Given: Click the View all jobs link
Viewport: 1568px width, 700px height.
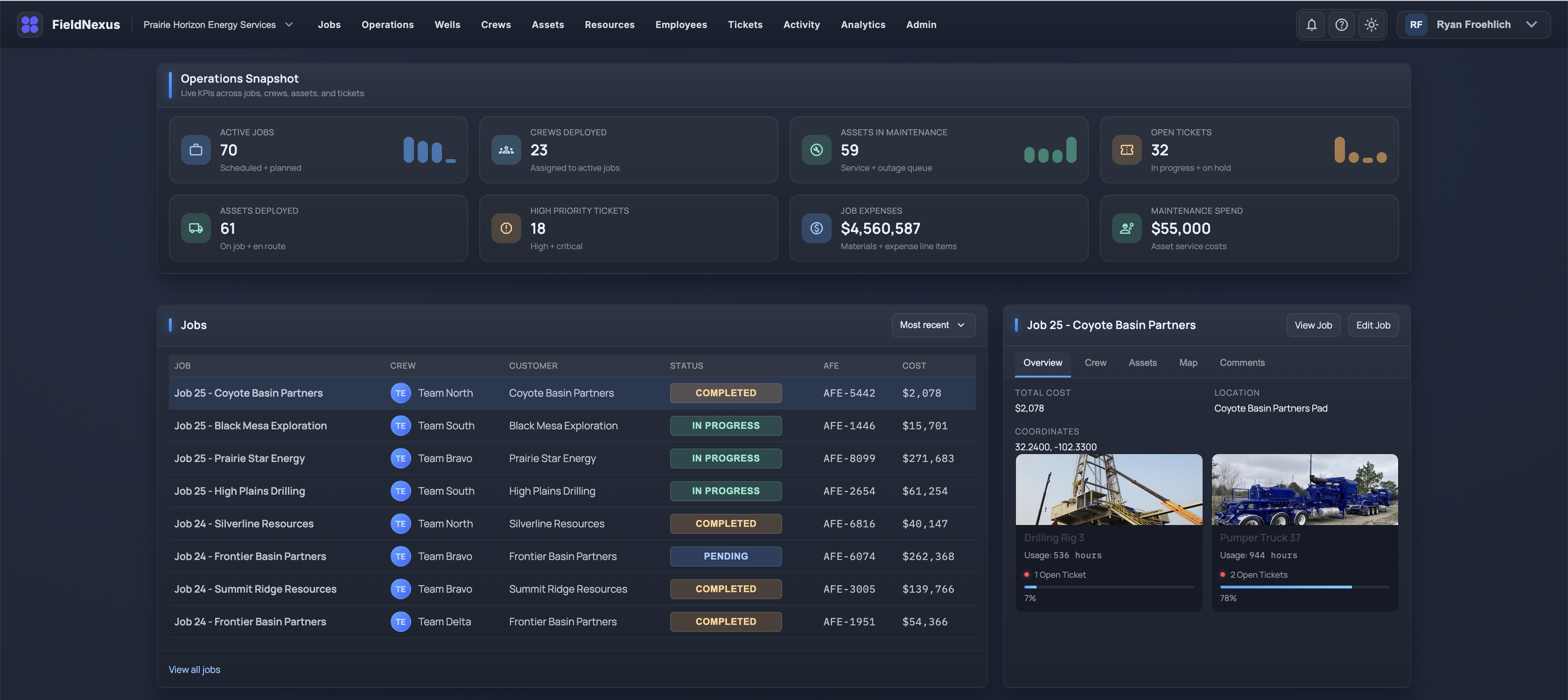Looking at the screenshot, I should tap(194, 670).
